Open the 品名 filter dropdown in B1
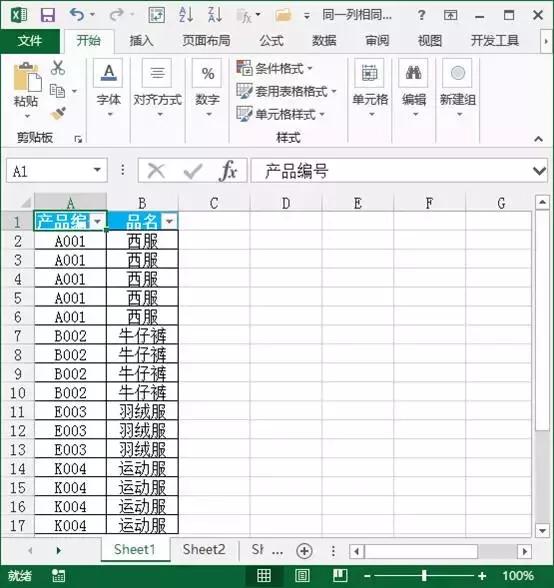 [170, 221]
